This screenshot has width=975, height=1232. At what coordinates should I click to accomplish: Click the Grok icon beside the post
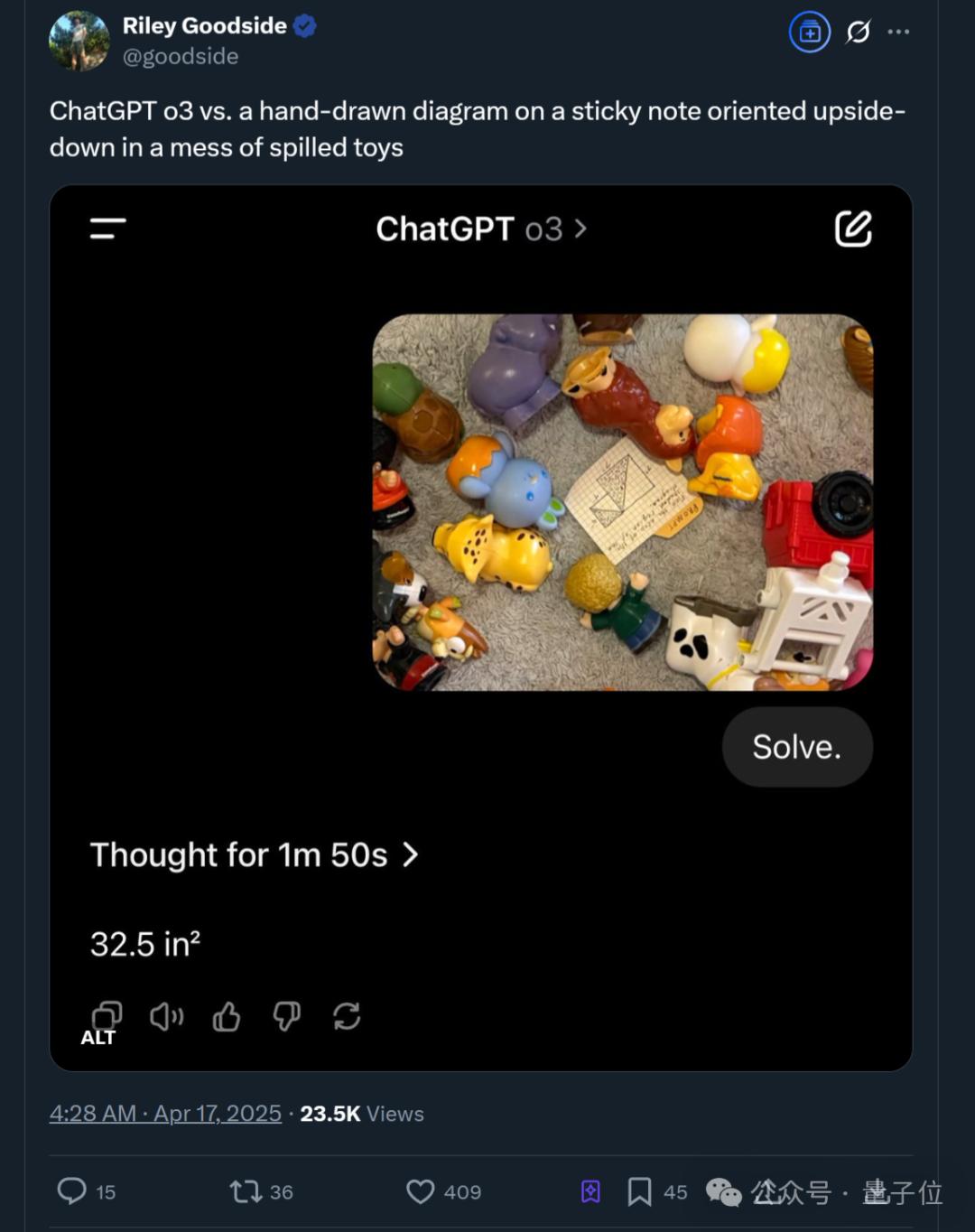point(858,33)
